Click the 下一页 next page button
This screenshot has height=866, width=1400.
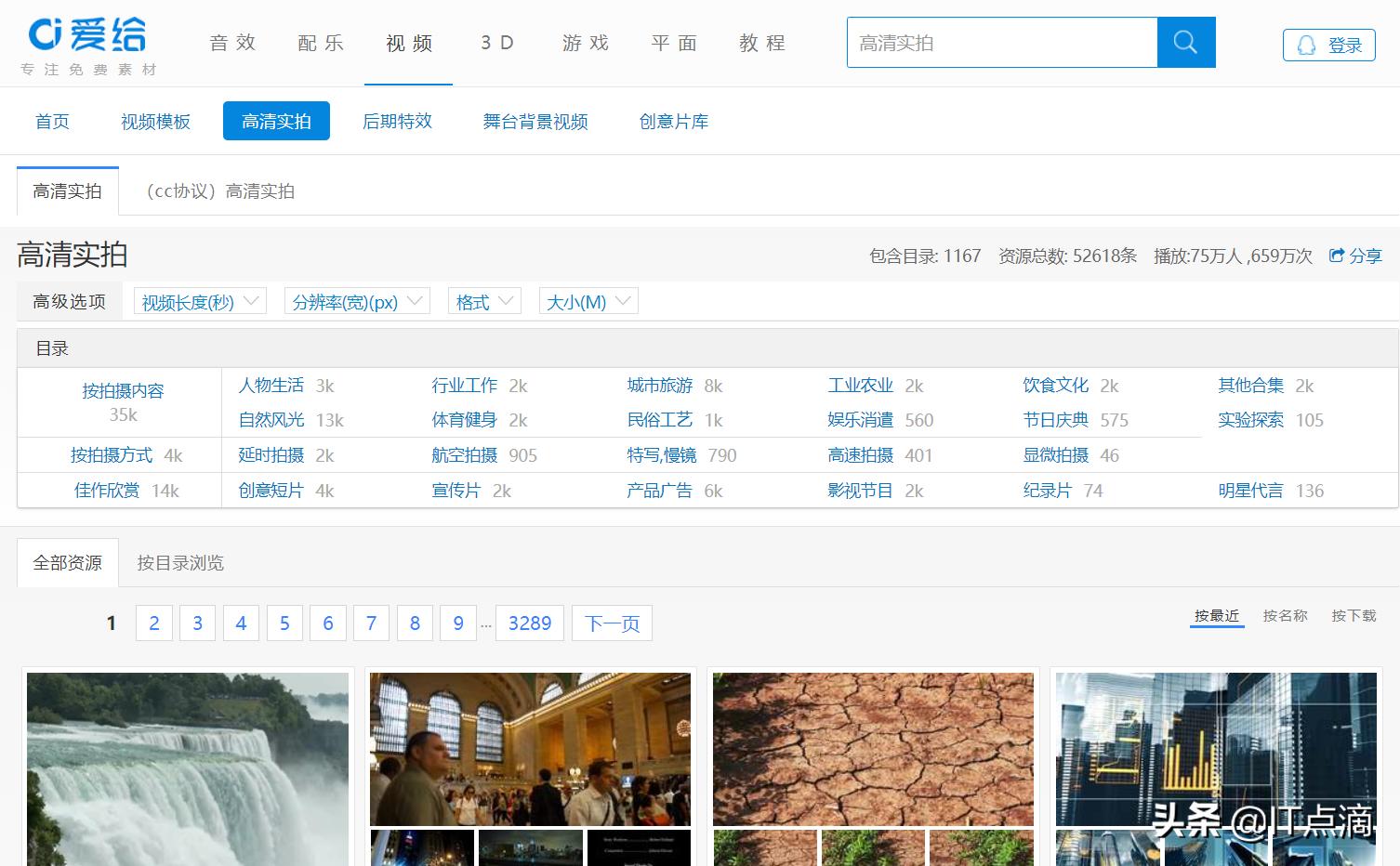click(611, 623)
